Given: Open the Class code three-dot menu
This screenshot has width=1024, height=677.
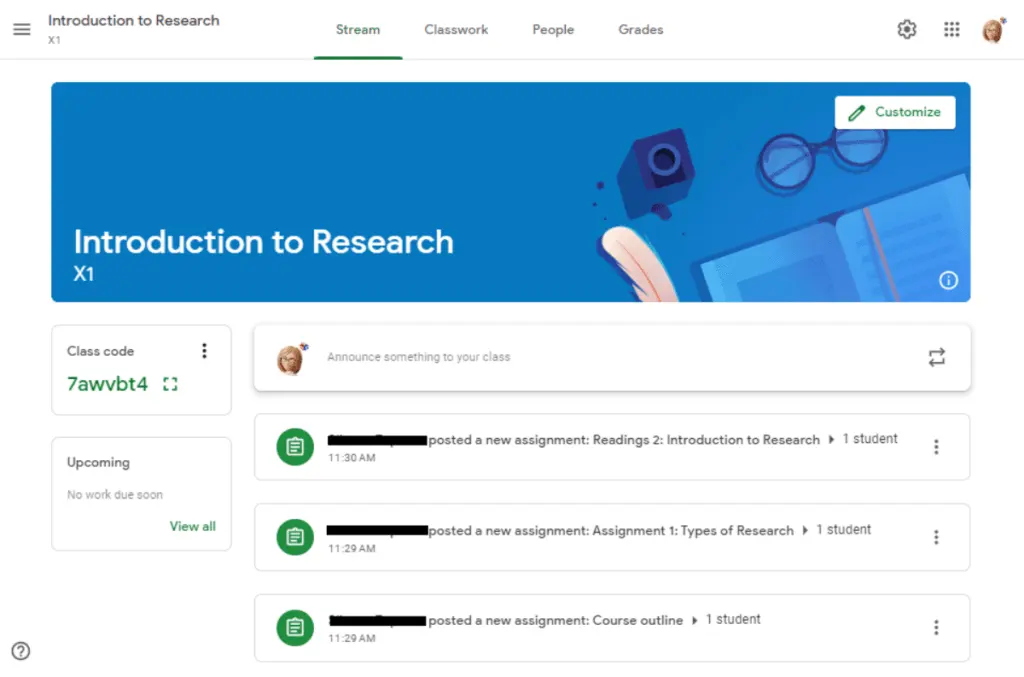Looking at the screenshot, I should point(204,351).
